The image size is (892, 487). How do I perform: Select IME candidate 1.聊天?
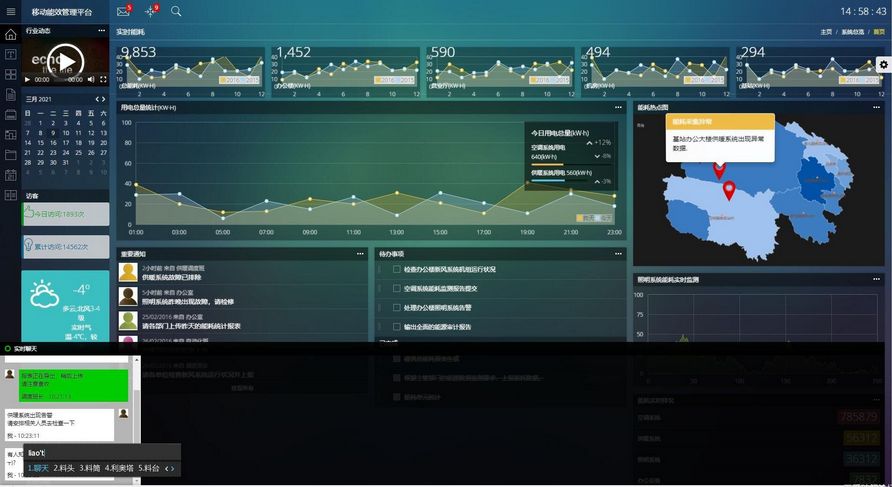click(x=38, y=468)
